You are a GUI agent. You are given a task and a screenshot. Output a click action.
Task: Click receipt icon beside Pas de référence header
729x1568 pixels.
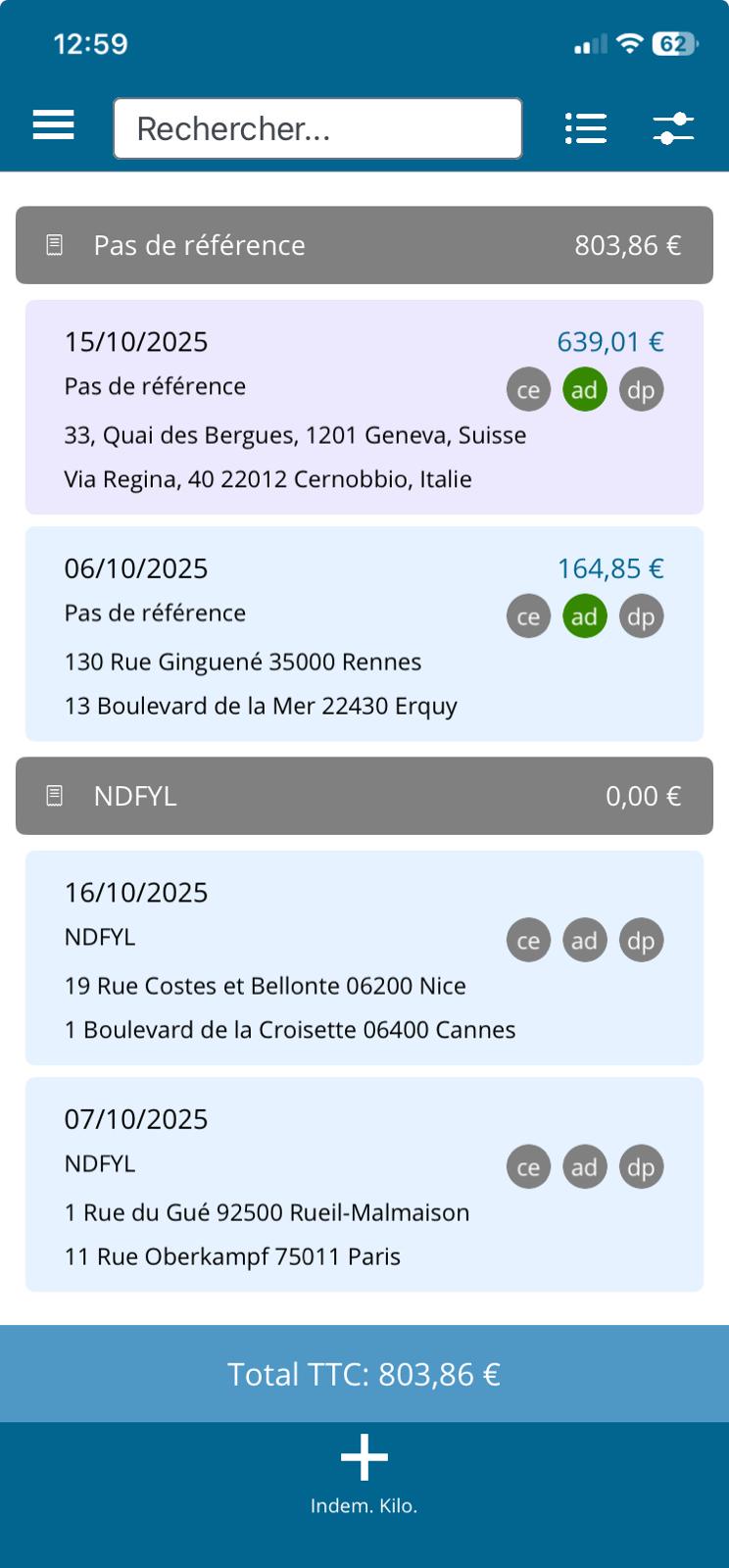pos(55,245)
